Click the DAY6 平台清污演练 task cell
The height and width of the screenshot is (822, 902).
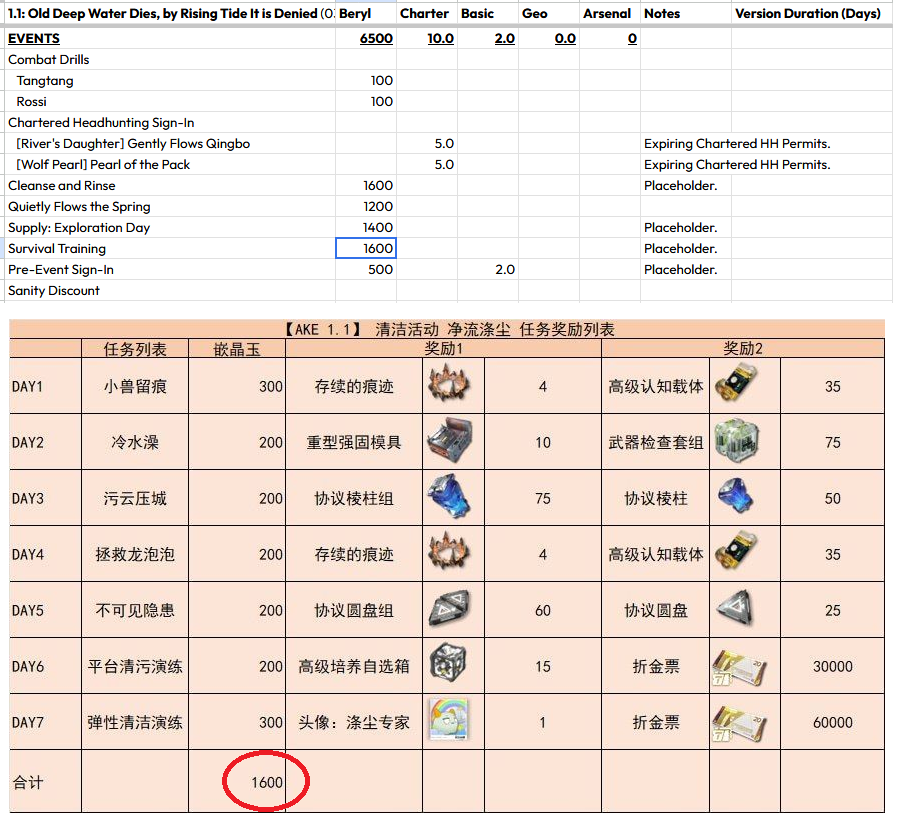[135, 666]
